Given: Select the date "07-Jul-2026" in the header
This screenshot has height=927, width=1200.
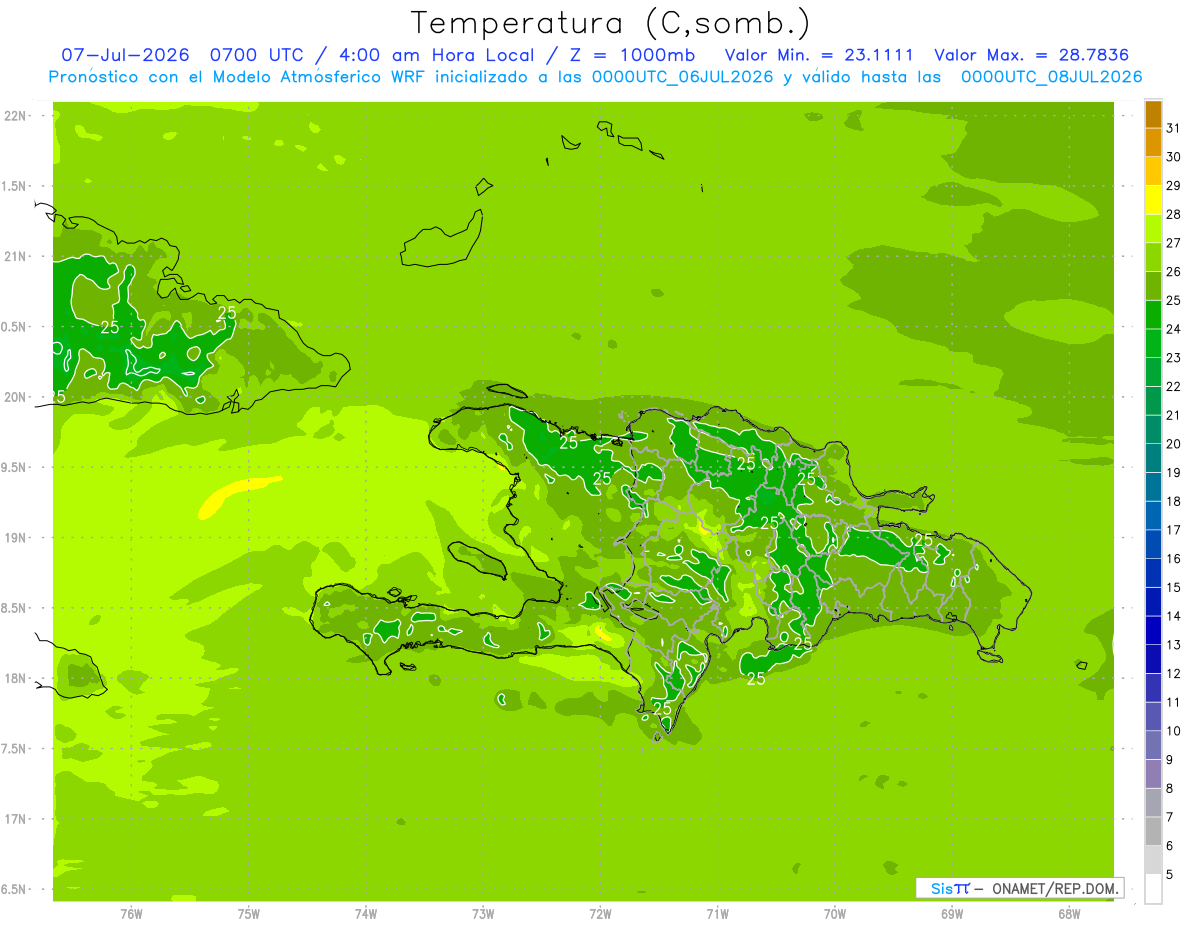Looking at the screenshot, I should tap(124, 55).
